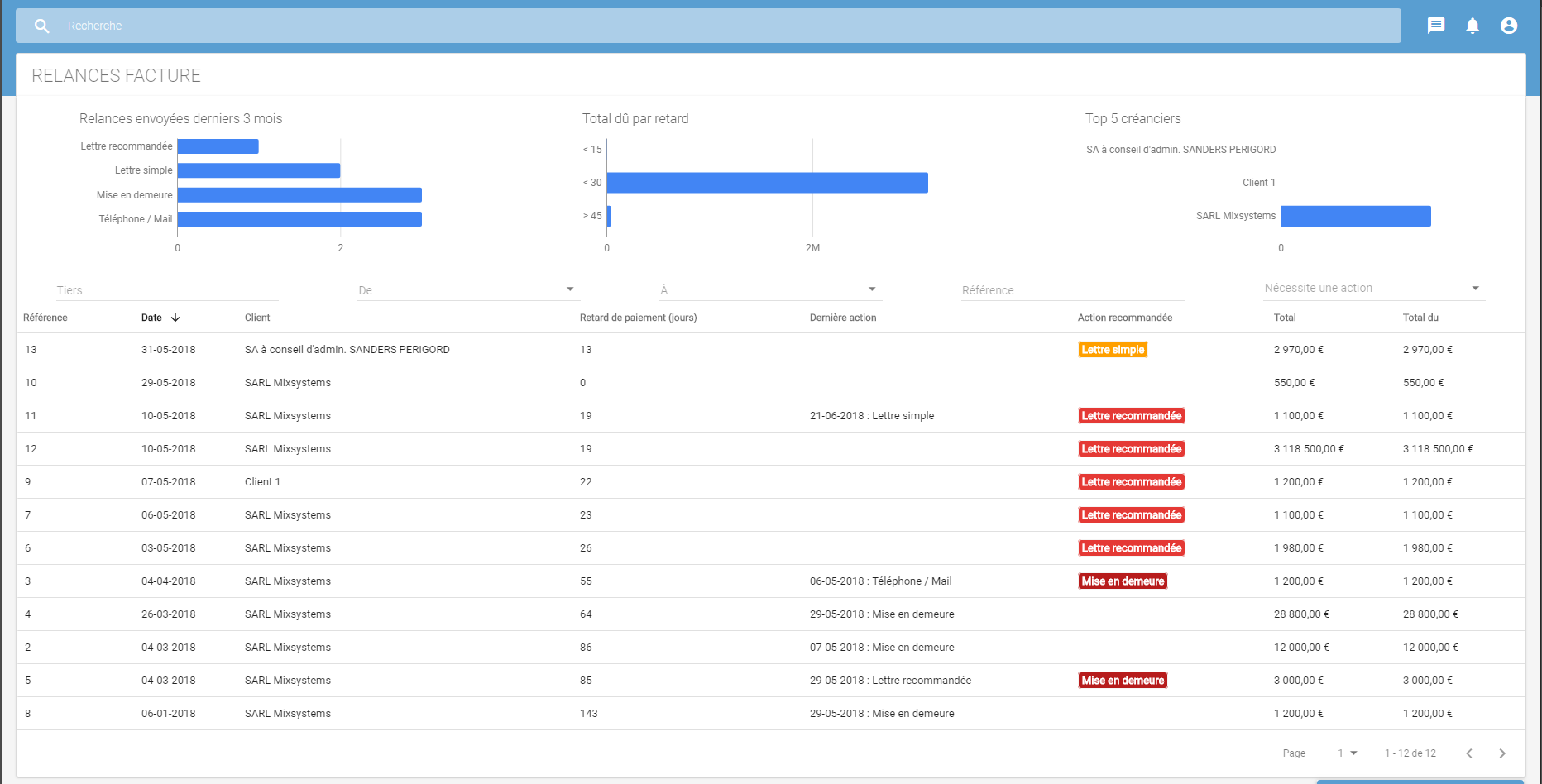Click Mise en demeure badge for invoice 5
Viewport: 1542px width, 784px height.
[1123, 681]
